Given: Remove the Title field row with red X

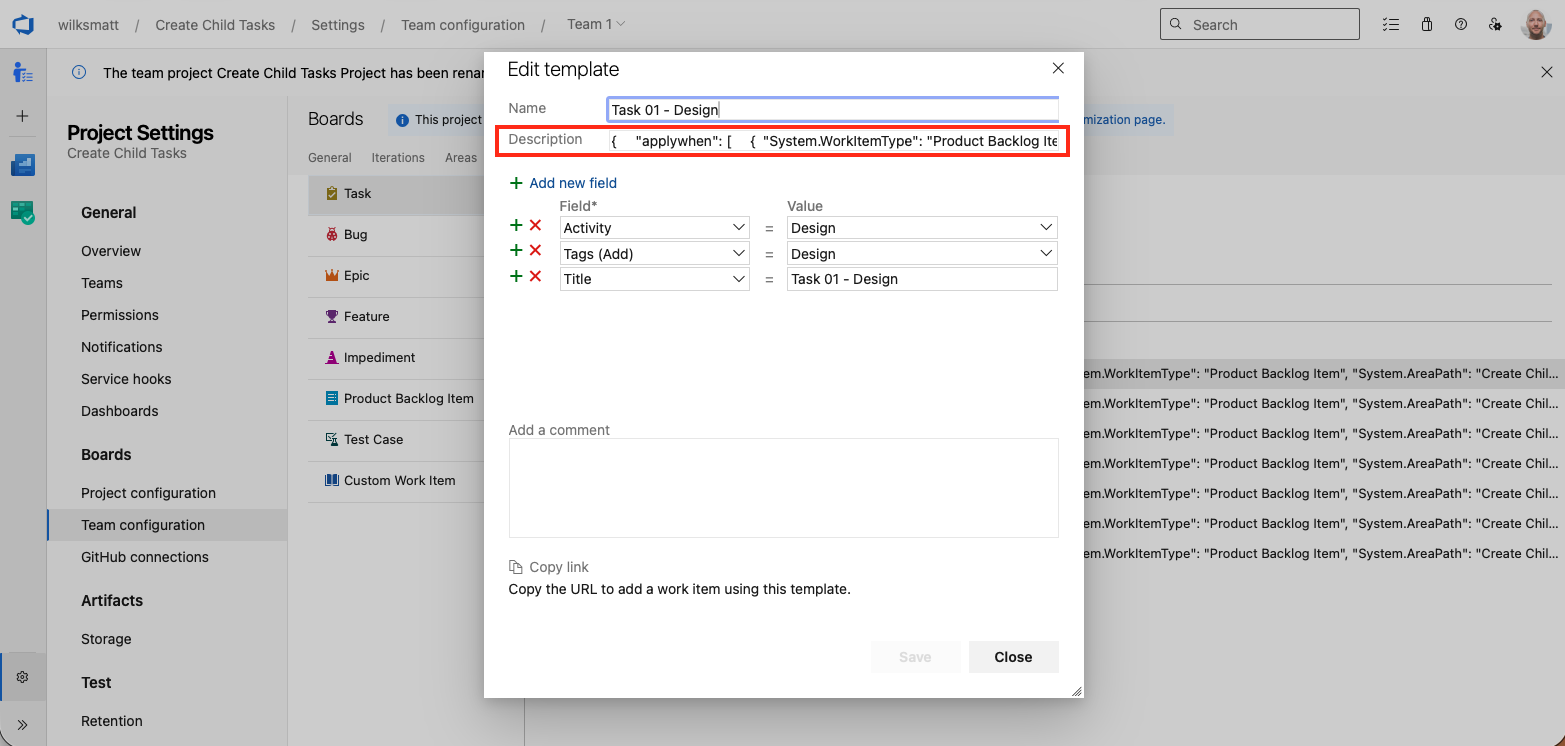Looking at the screenshot, I should 536,276.
